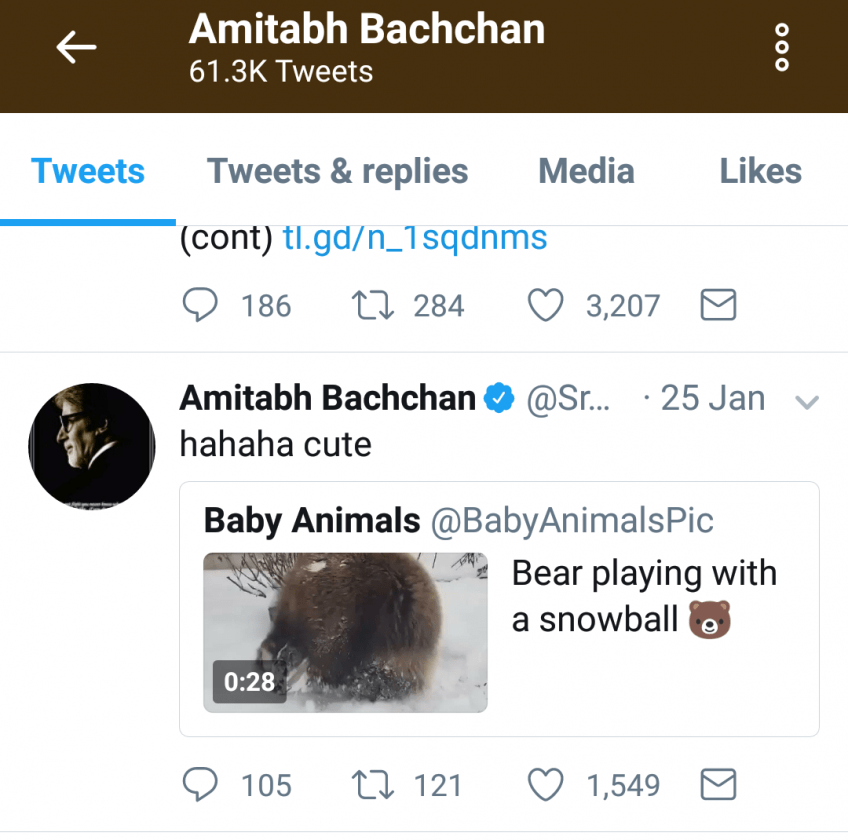Retweet the "hahaha cute" tweet

(x=372, y=785)
